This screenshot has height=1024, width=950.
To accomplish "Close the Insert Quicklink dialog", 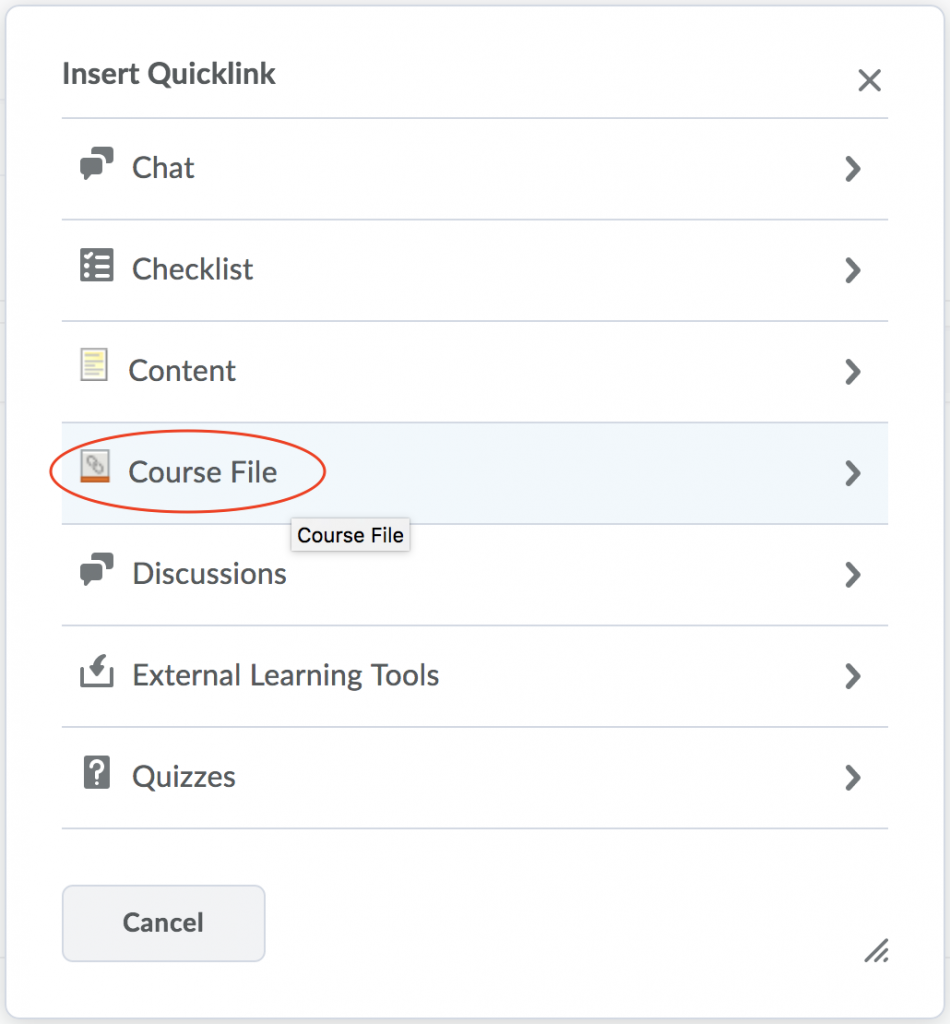I will coord(869,80).
